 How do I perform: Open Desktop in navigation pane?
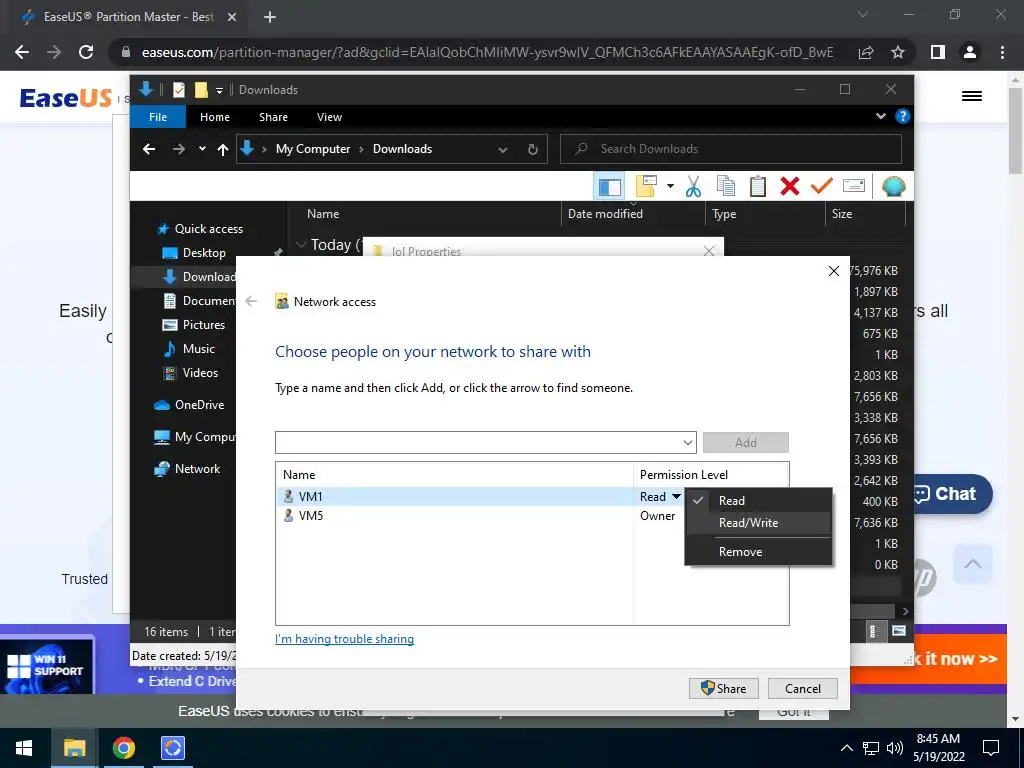click(204, 253)
